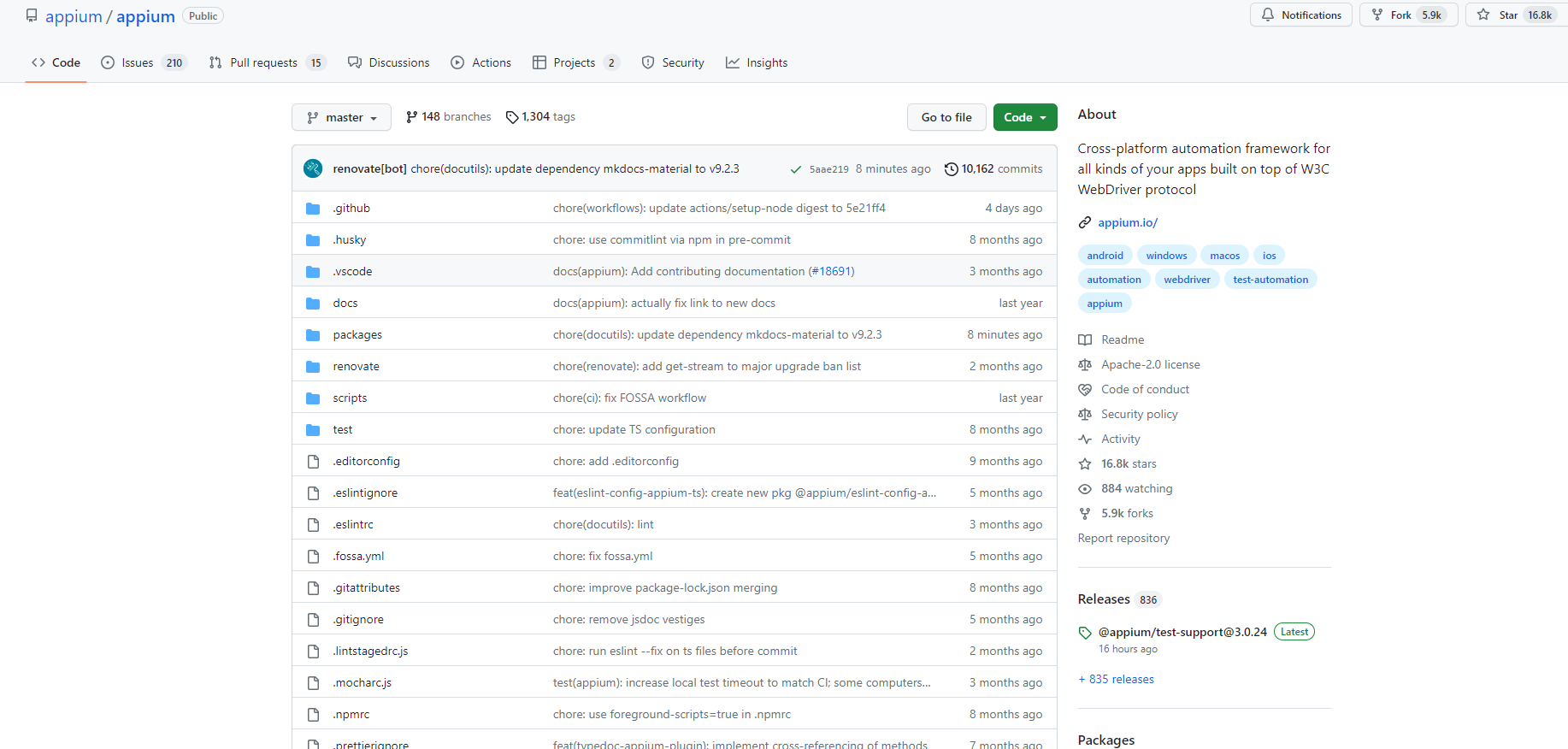Click the .editorconfig file icon
This screenshot has height=749, width=1568.
tap(313, 462)
